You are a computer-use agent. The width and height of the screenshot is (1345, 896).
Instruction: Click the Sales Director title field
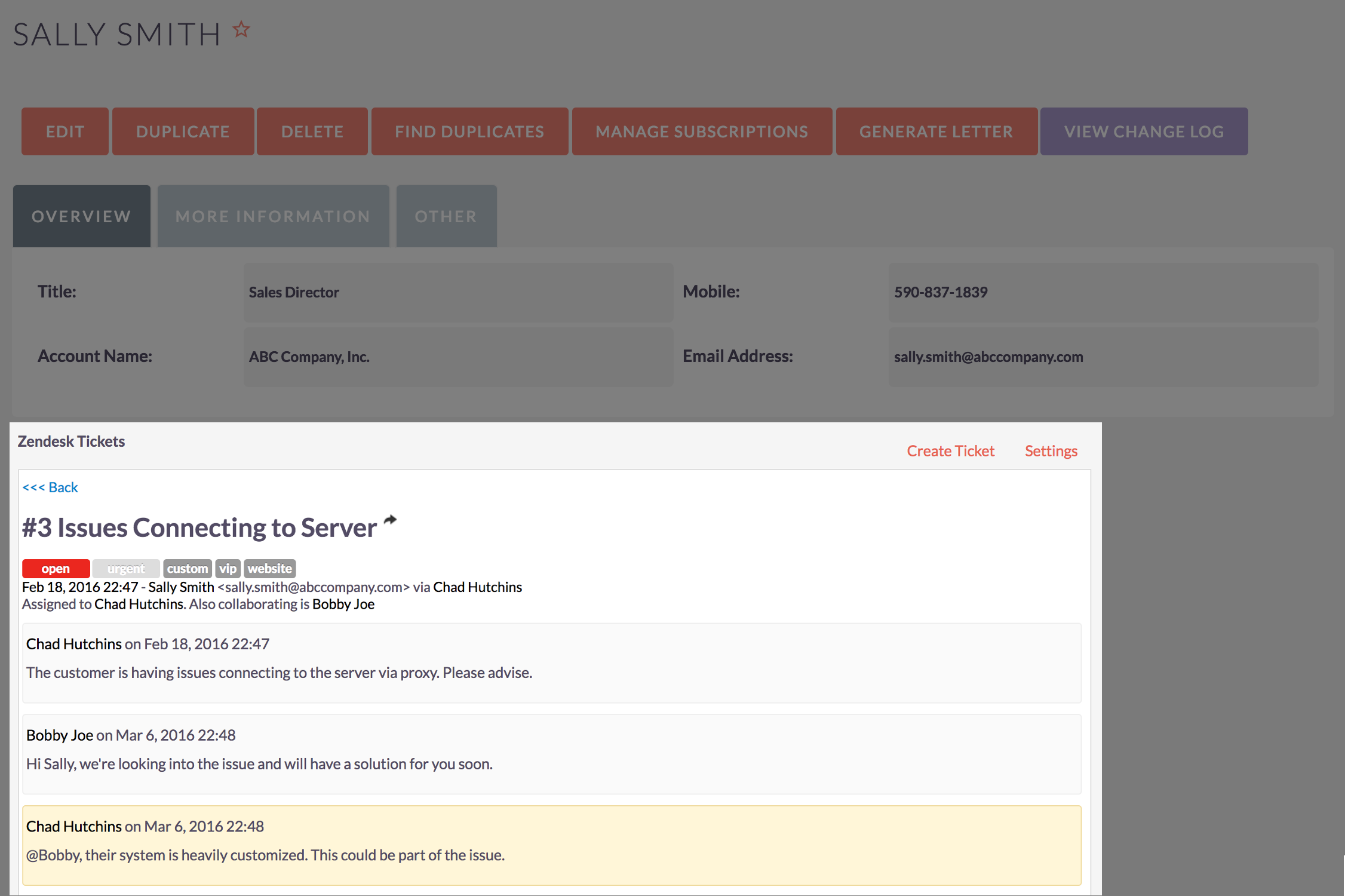[x=458, y=293]
